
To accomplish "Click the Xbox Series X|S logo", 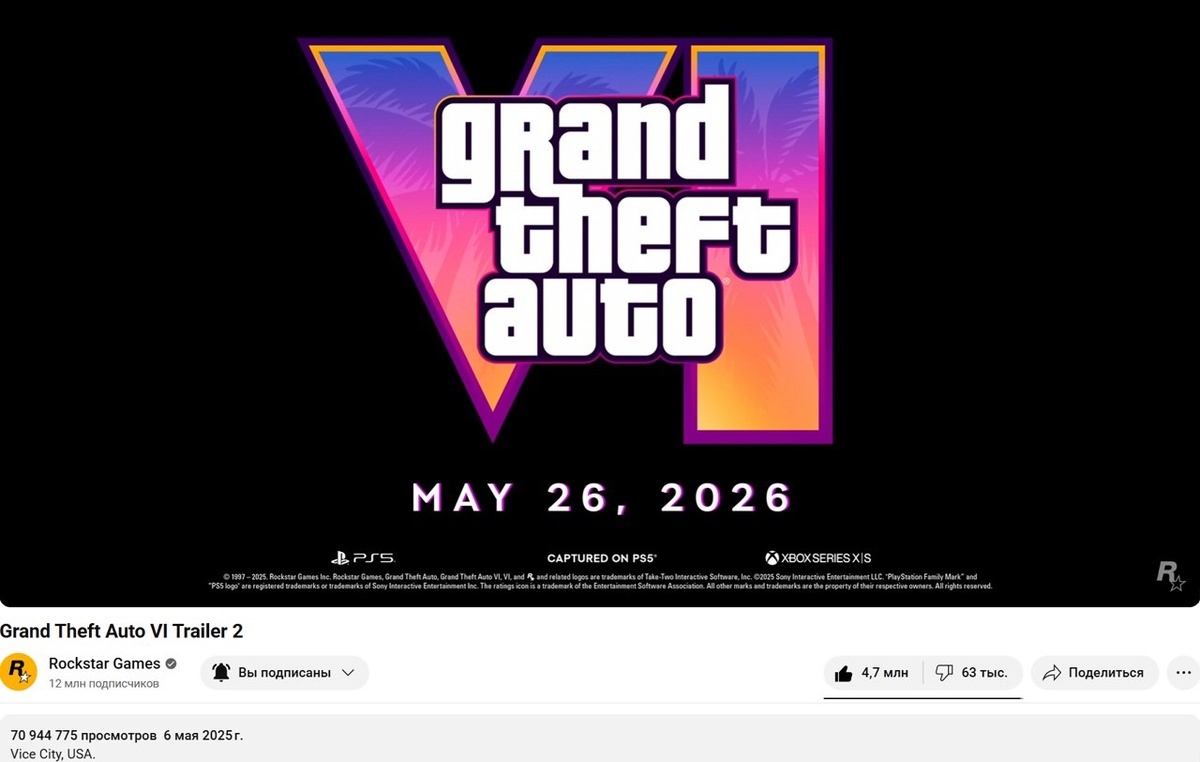I will 818,558.
